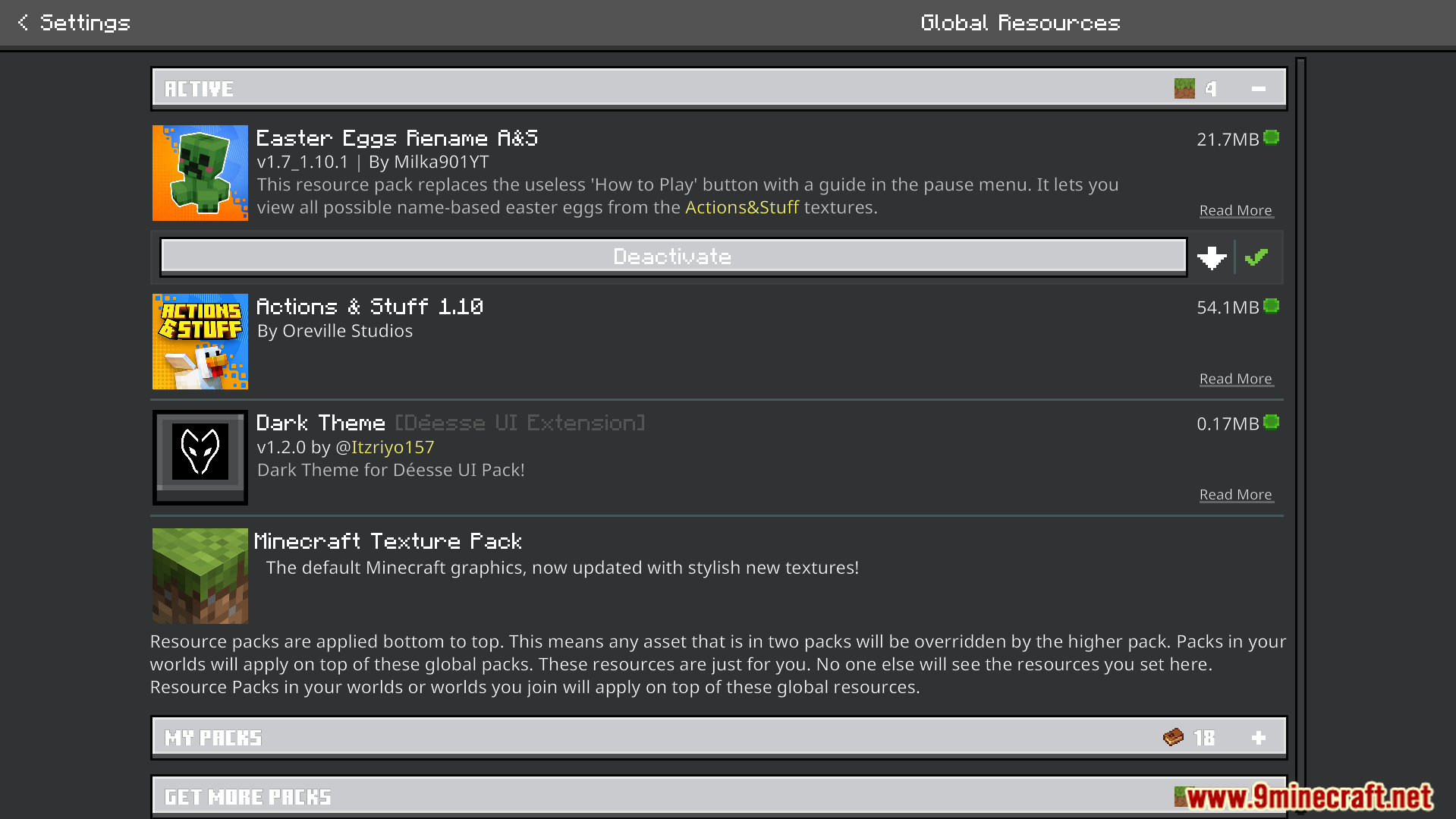Click the green status dot beside 0.17MB
Viewport: 1456px width, 819px height.
(x=1272, y=422)
